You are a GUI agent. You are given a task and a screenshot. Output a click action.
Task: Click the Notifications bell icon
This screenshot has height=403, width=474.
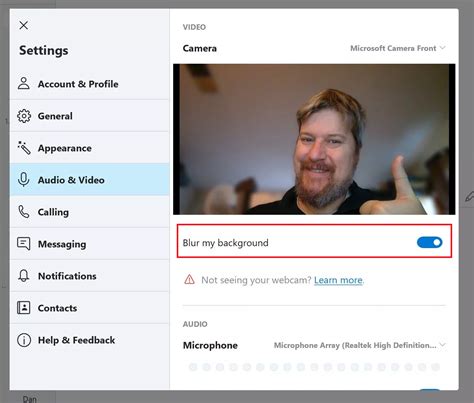[24, 276]
